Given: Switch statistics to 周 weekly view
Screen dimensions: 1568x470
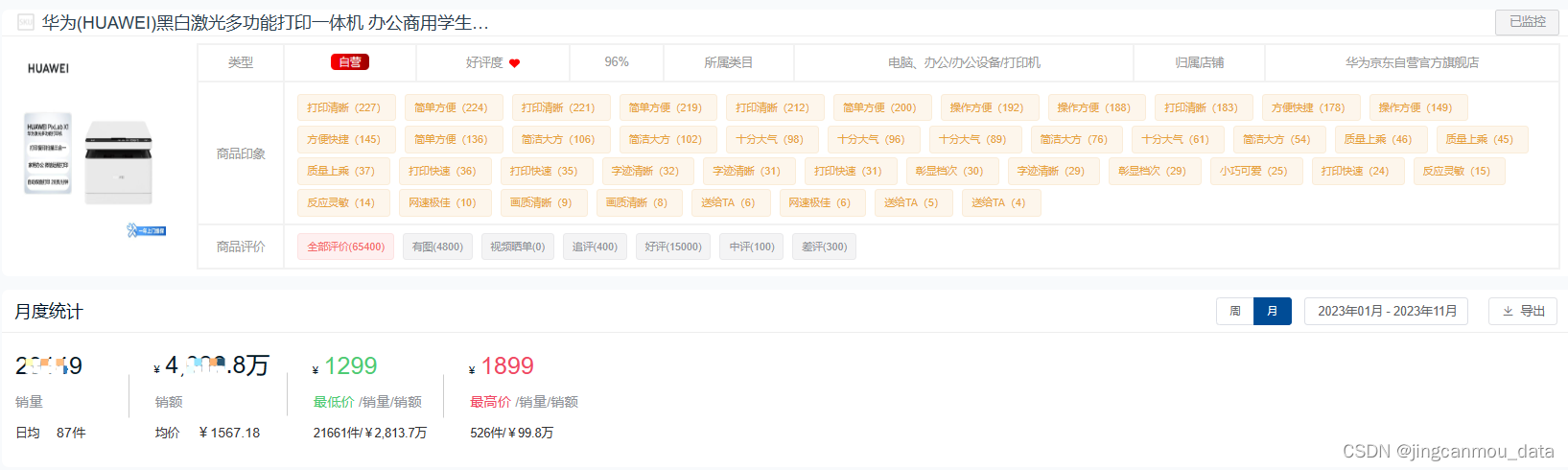Looking at the screenshot, I should tap(1235, 311).
